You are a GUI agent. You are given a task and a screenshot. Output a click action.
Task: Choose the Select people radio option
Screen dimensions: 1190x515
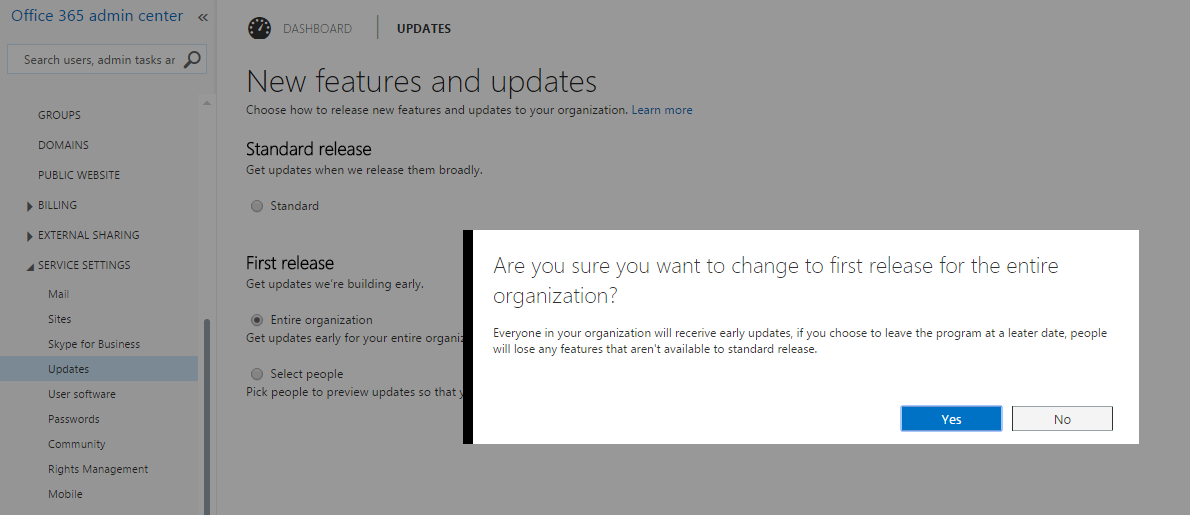pyautogui.click(x=257, y=373)
